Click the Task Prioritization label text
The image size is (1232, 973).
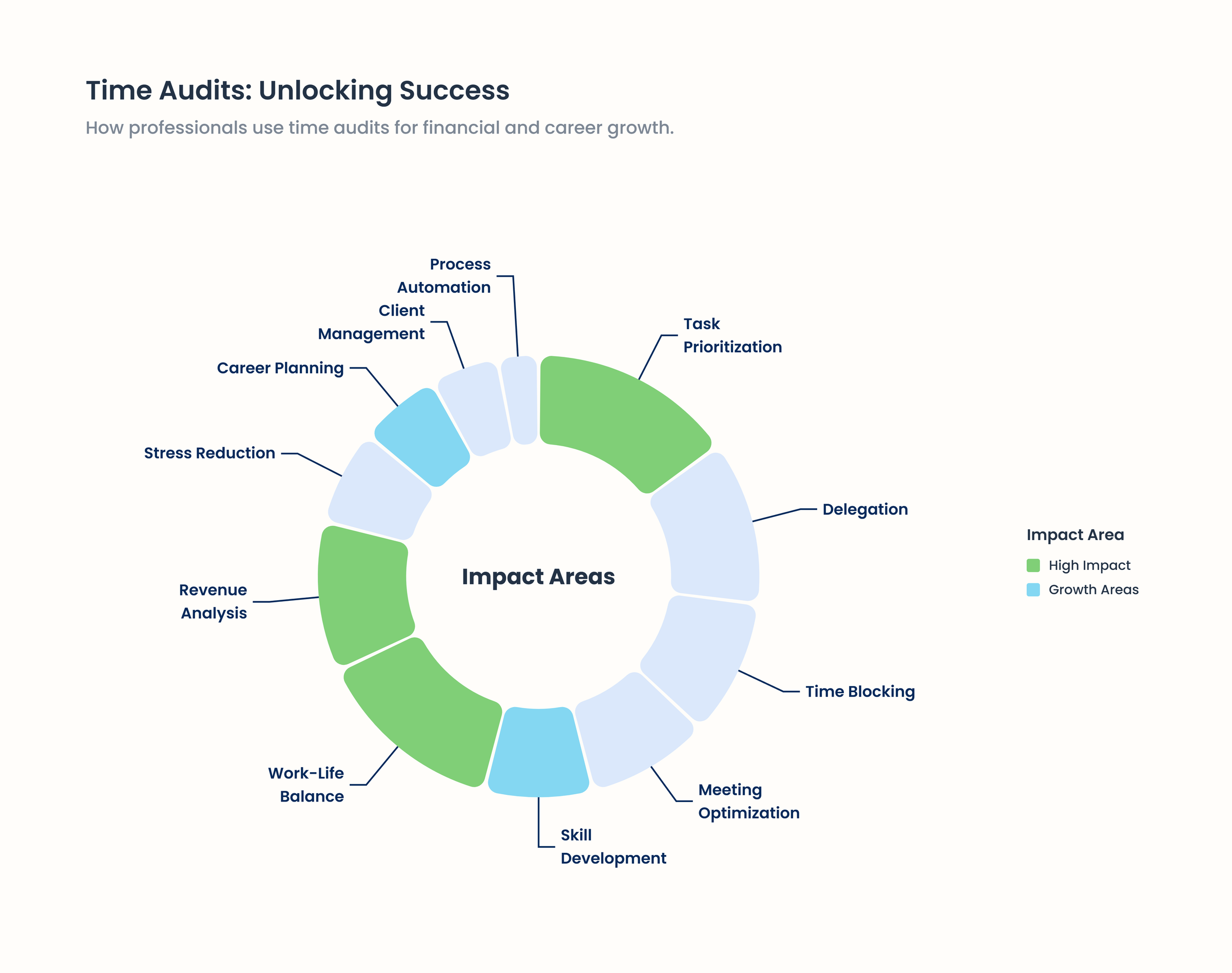click(733, 335)
